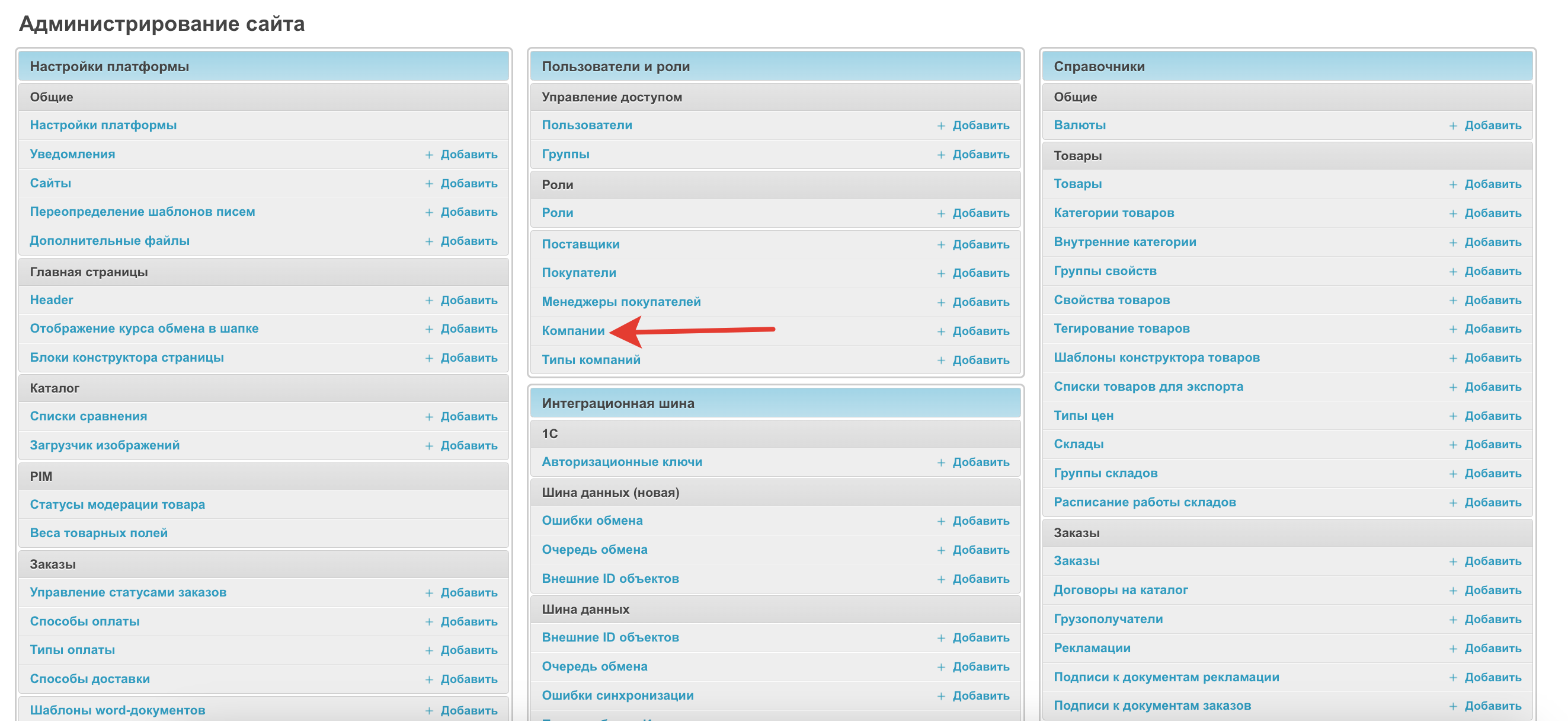1568x721 pixels.
Task: Open Договоры на каталог link
Action: [1120, 590]
